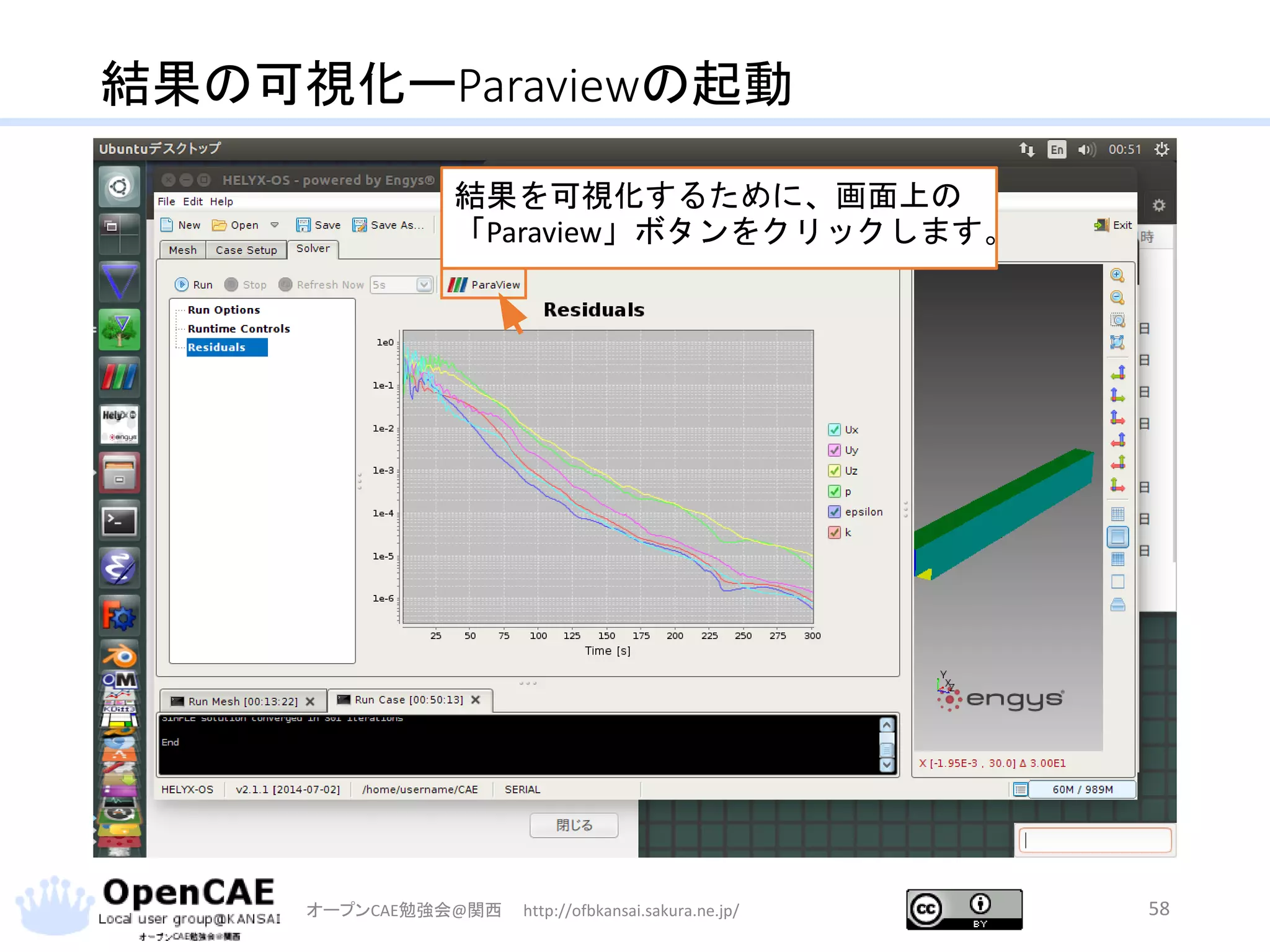
Task: Toggle the Uy residual checkbox
Action: pyautogui.click(x=835, y=450)
